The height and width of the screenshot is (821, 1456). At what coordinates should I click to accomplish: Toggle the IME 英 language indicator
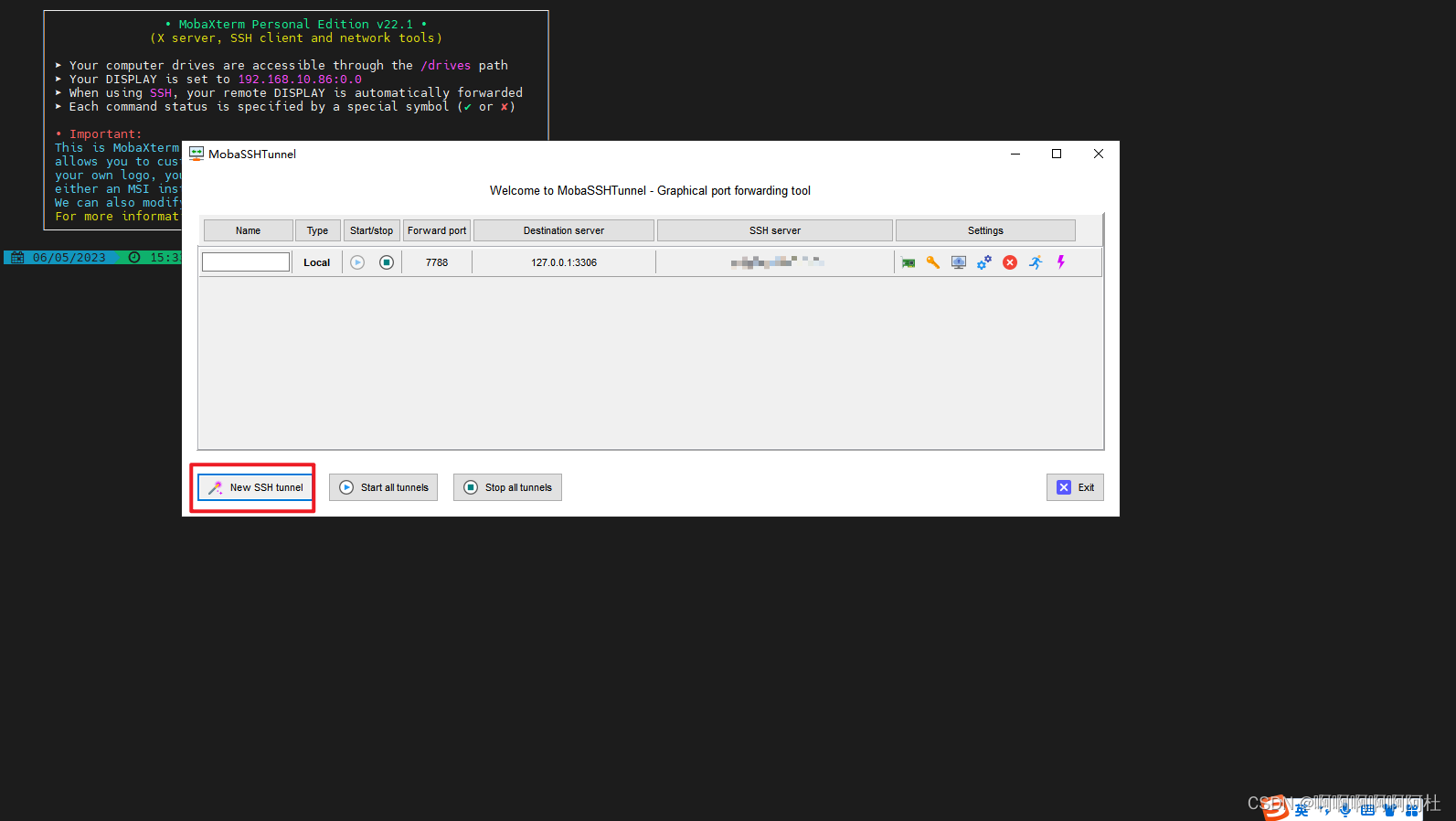(x=1302, y=809)
